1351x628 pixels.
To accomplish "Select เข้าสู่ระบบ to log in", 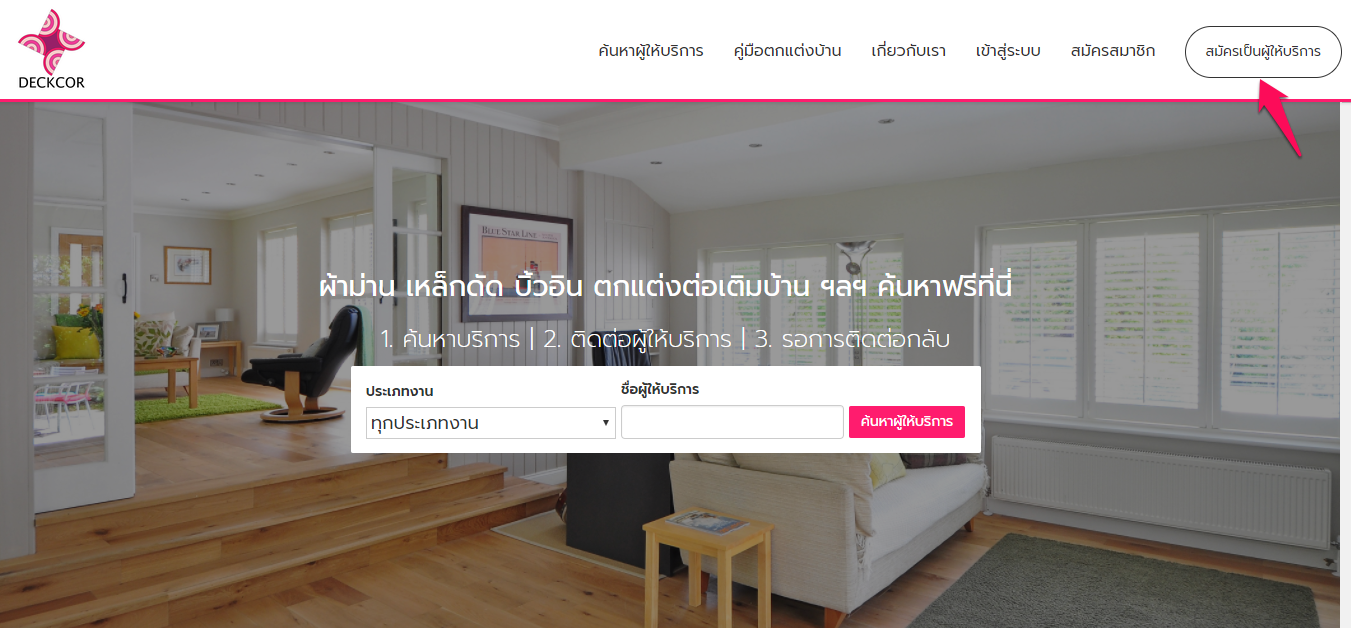I will coord(1008,51).
